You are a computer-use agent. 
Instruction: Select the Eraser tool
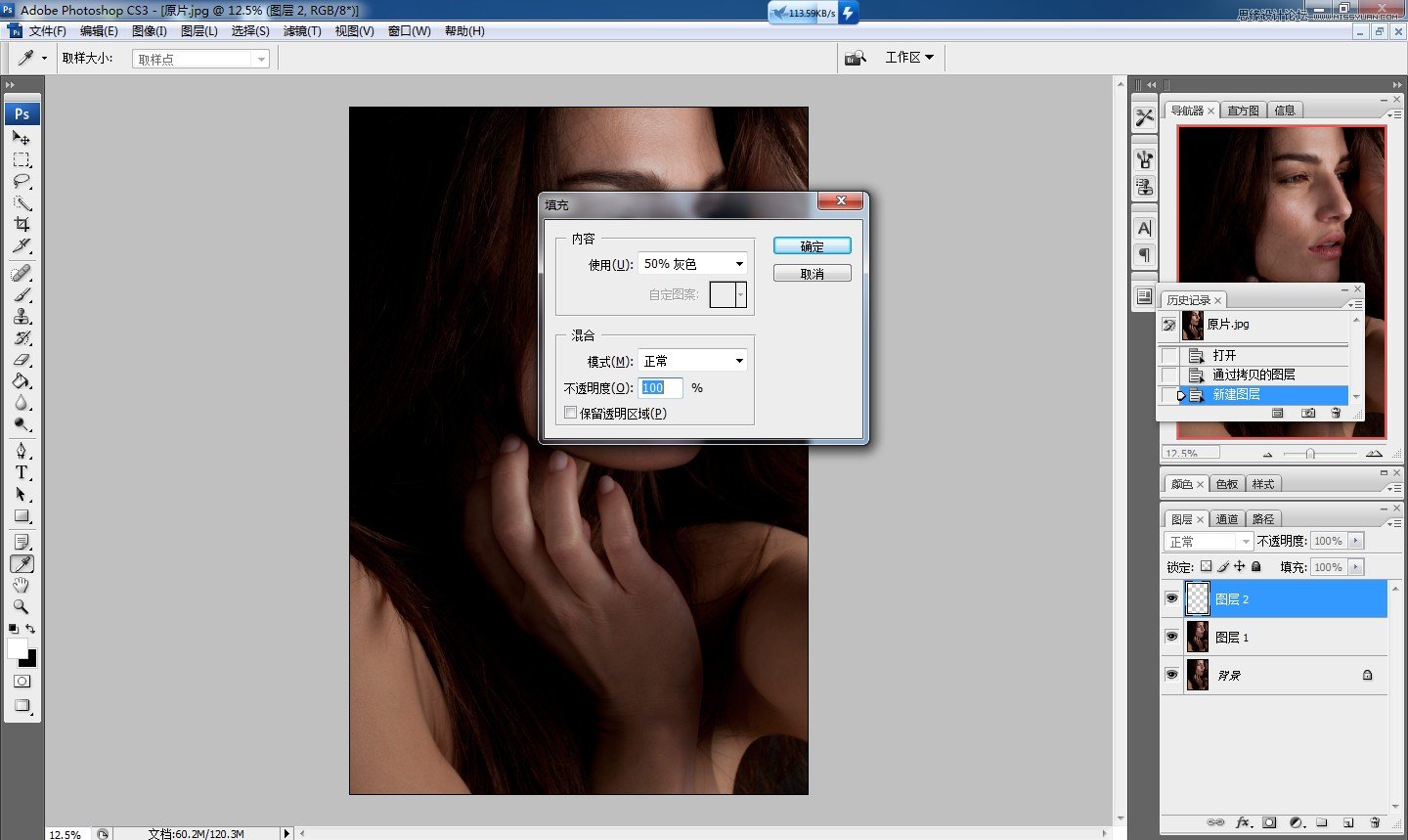pos(22,359)
